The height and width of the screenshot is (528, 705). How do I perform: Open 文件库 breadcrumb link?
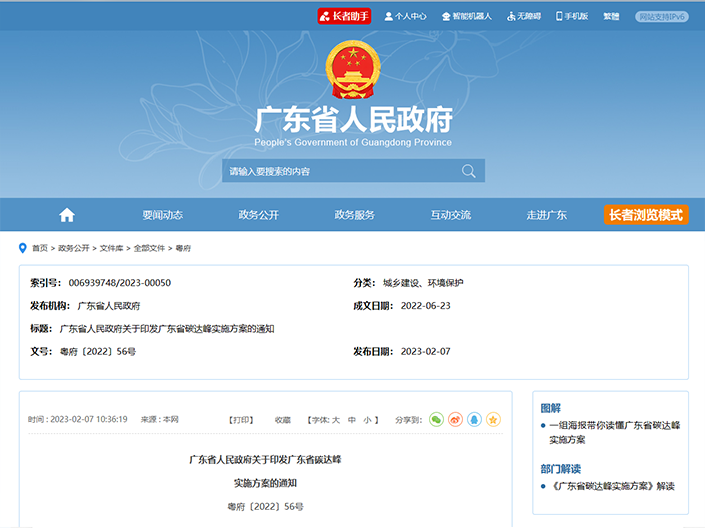coord(111,247)
